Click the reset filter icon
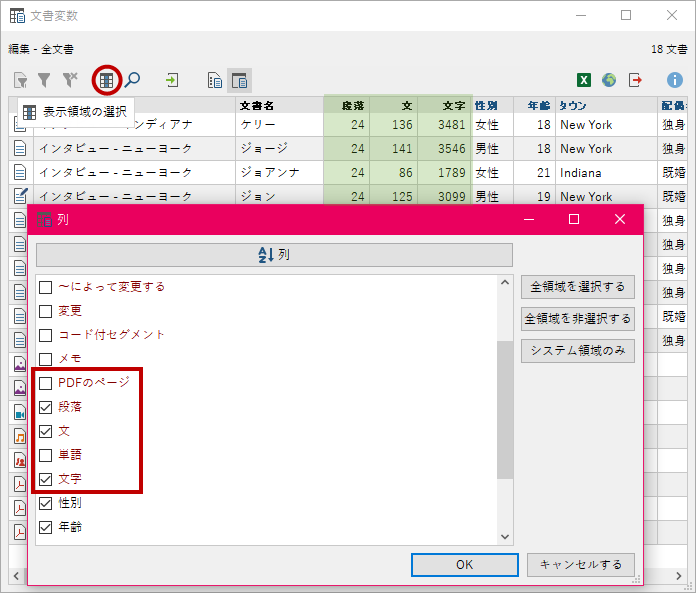Viewport: 696px width, 593px height. point(70,80)
